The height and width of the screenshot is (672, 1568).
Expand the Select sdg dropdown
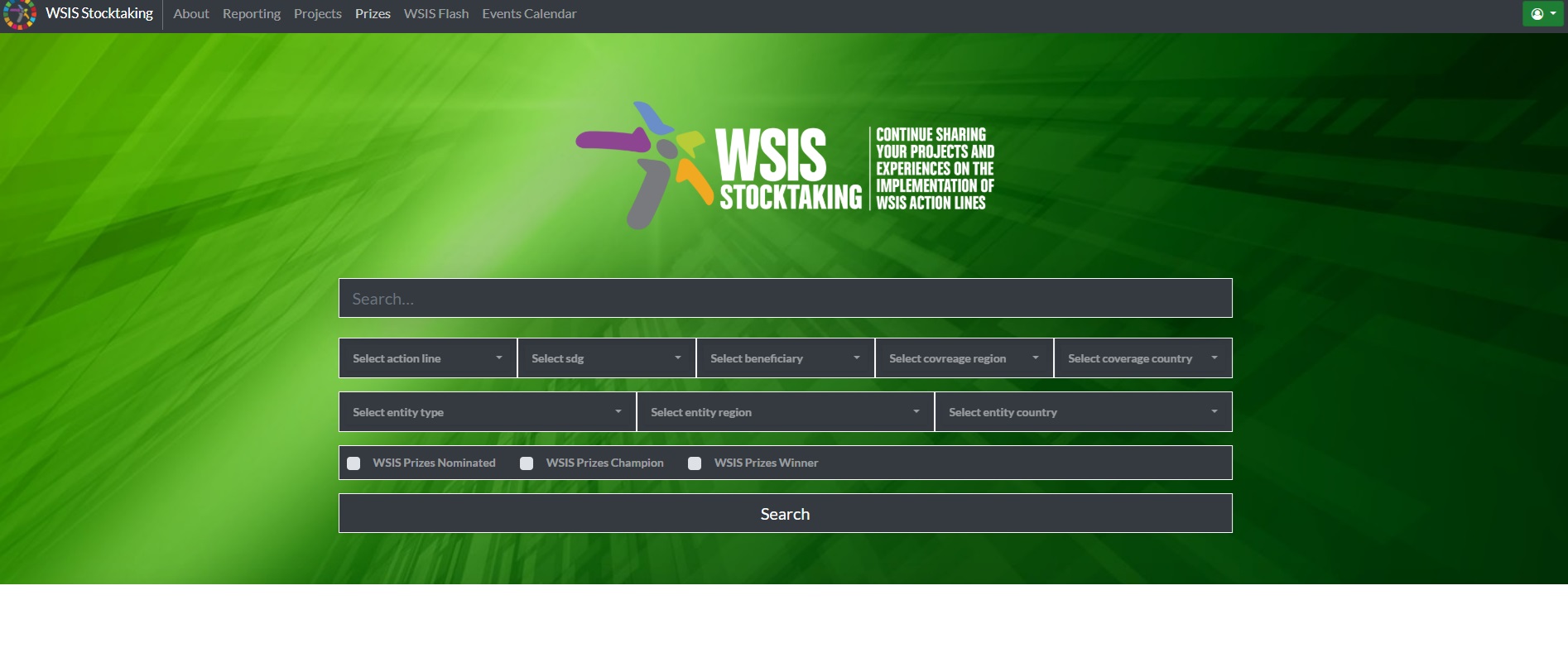point(607,358)
